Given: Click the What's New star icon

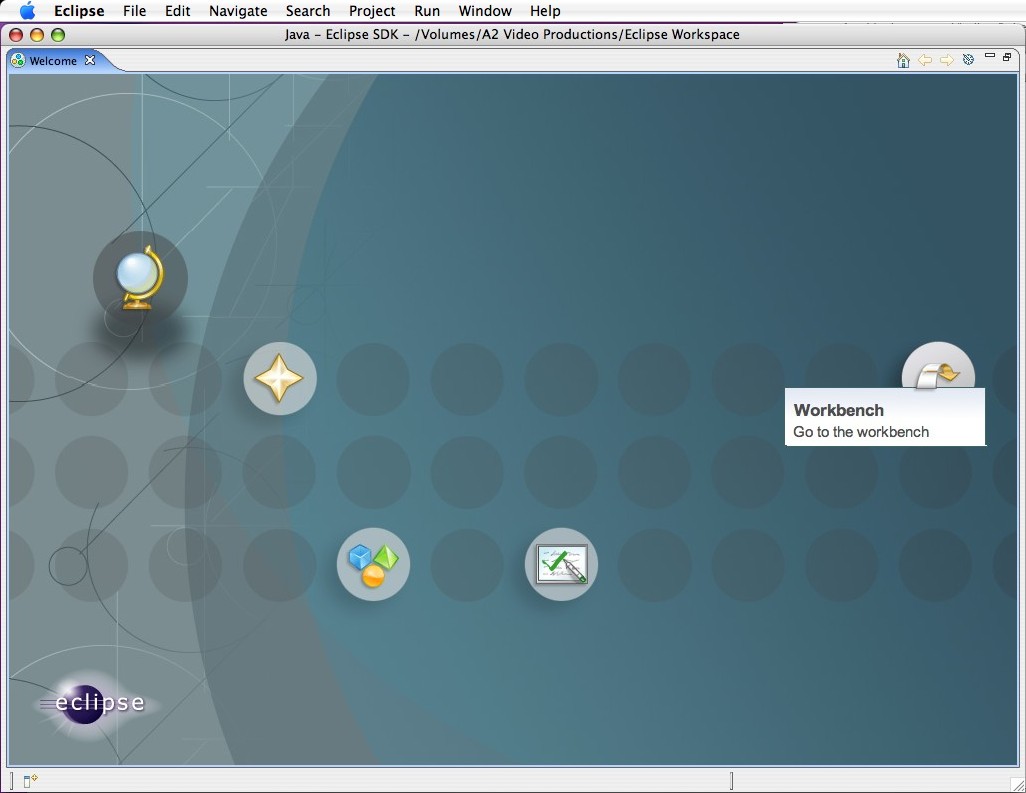Looking at the screenshot, I should click(x=280, y=379).
